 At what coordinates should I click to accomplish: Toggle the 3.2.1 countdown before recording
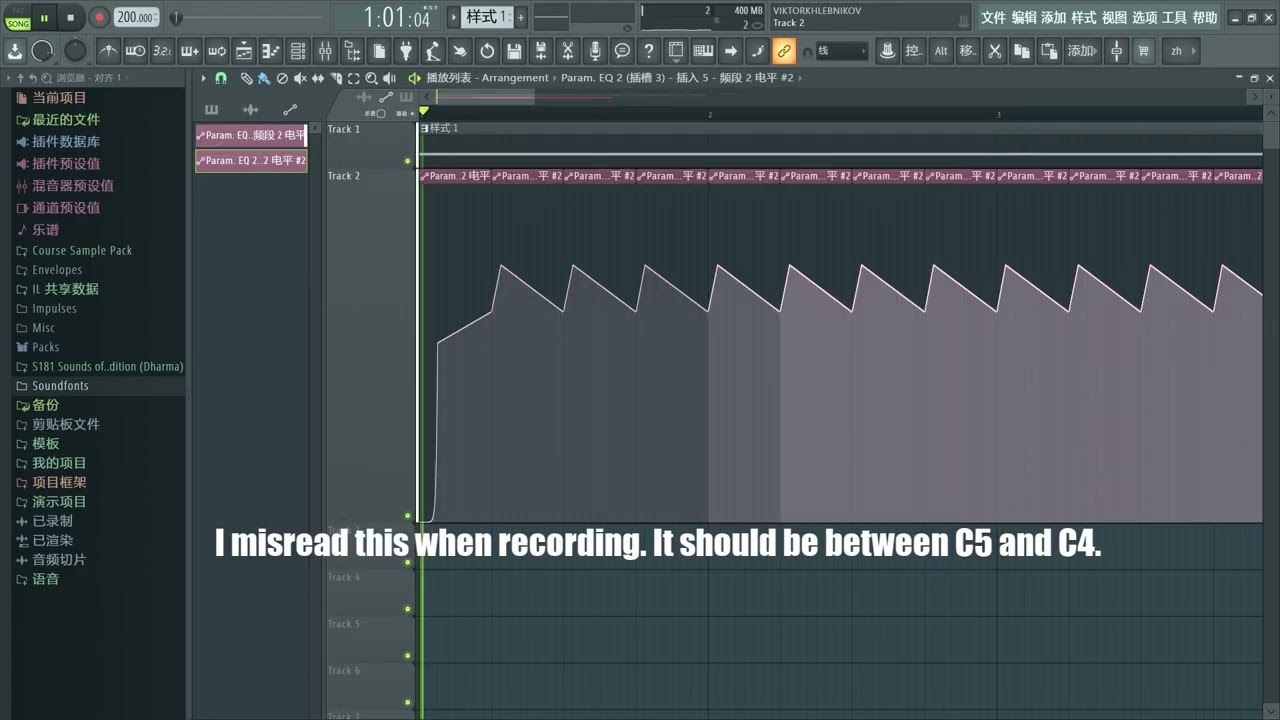click(163, 51)
